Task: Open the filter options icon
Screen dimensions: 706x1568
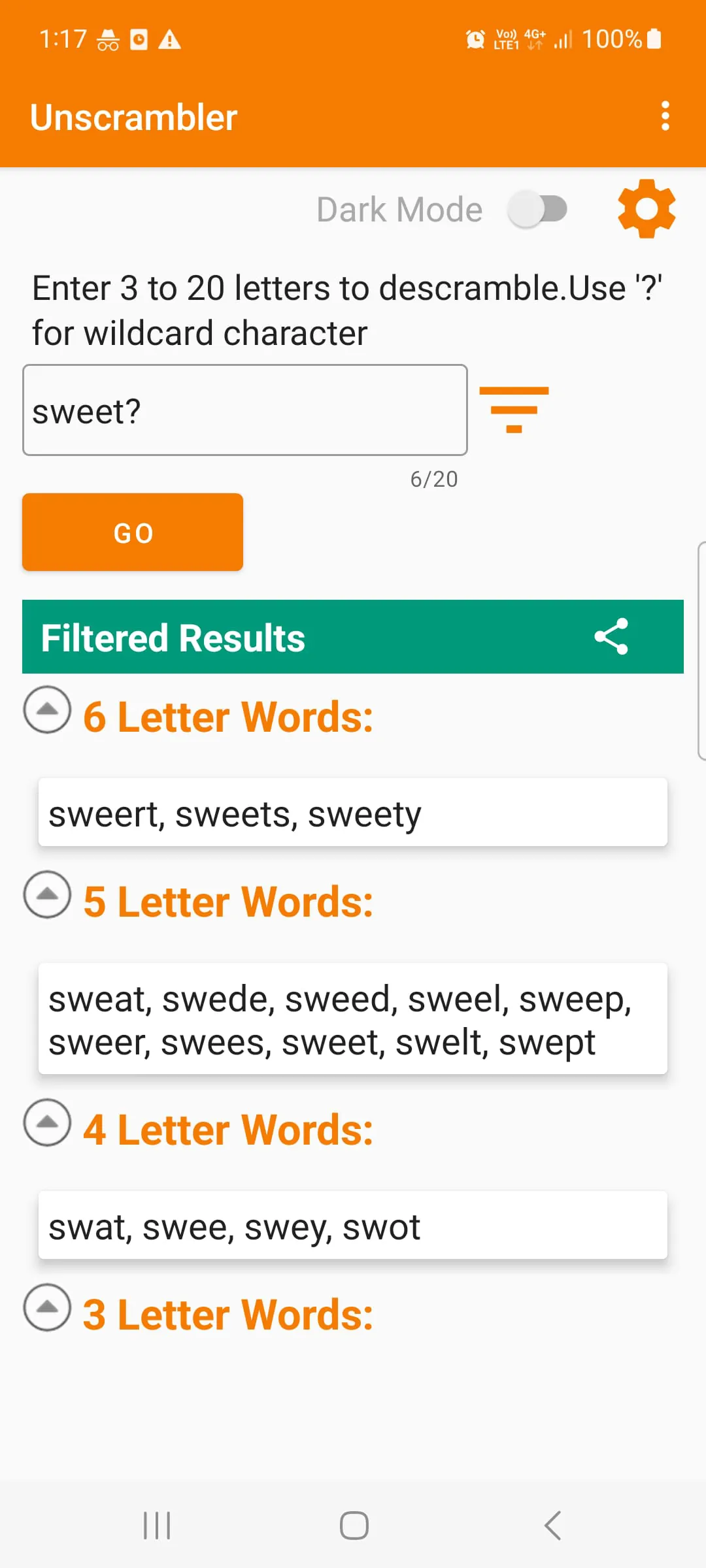Action: click(514, 410)
